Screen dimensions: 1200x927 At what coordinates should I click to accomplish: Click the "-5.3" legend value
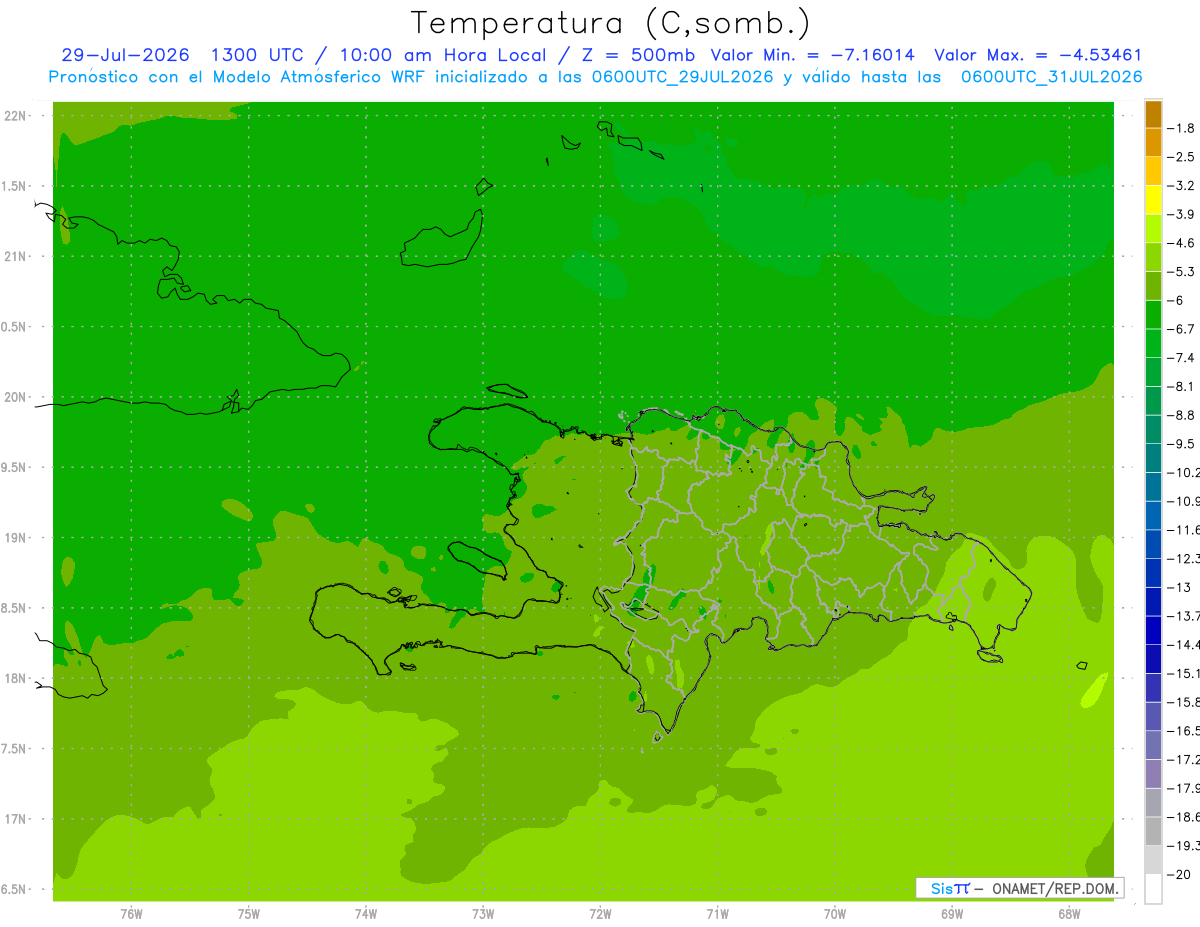click(1181, 272)
